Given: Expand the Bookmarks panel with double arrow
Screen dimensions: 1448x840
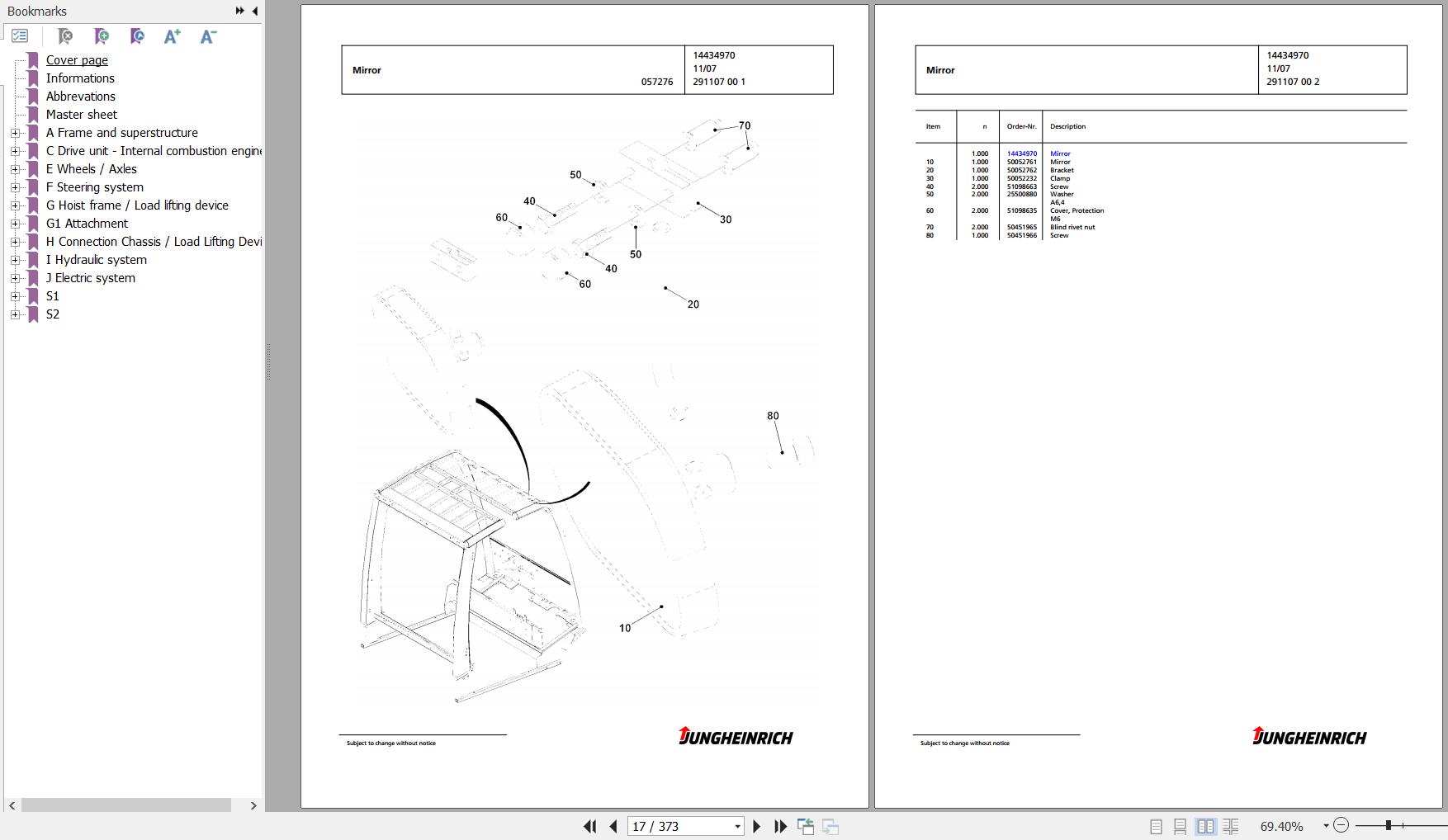Looking at the screenshot, I should 240,11.
